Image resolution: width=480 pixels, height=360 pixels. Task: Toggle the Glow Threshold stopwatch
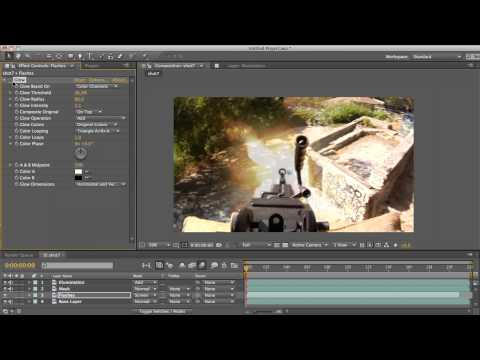click(x=16, y=93)
